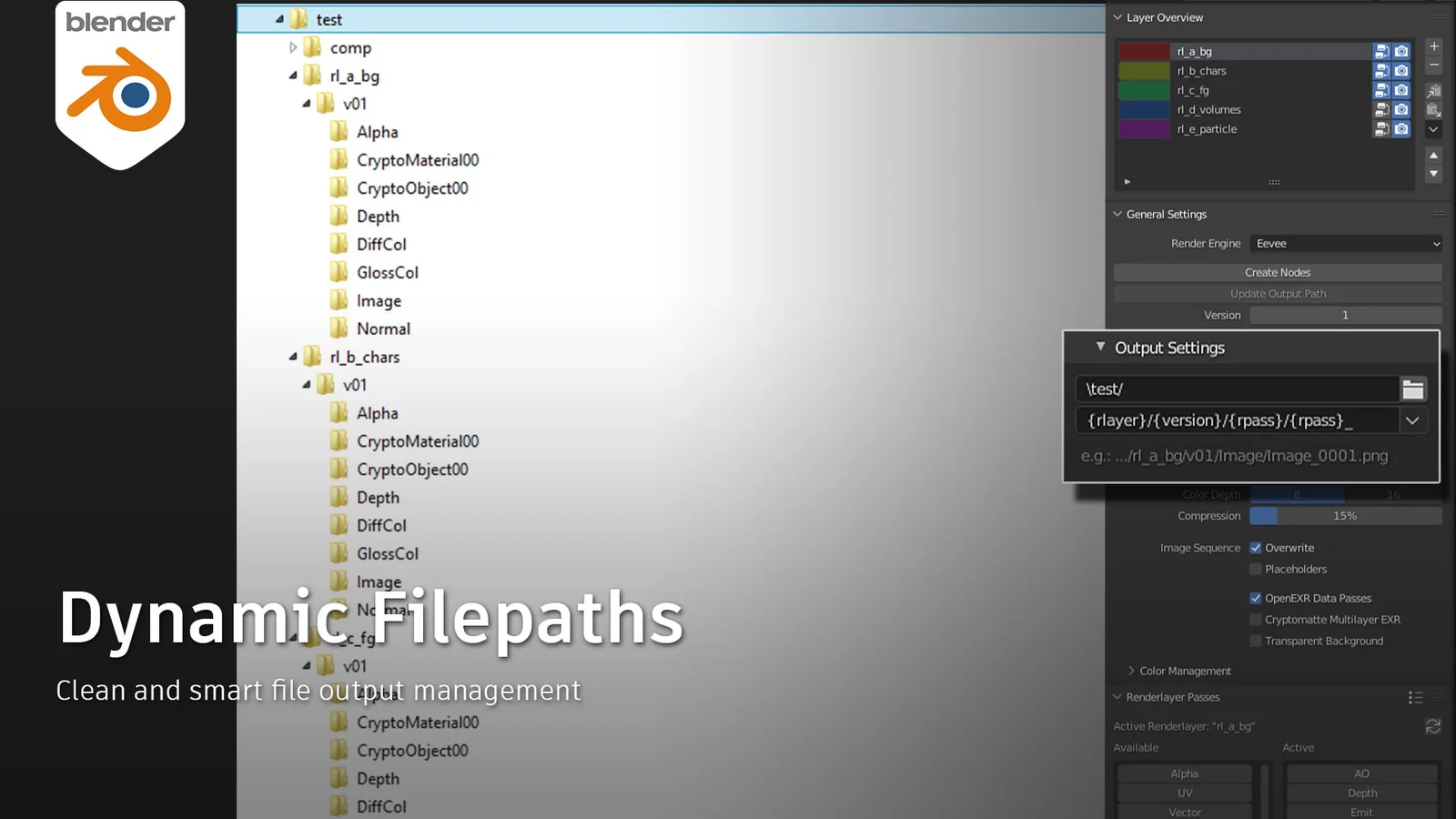Toggle the compositor node icon for rl_e_particle
Screen dimensions: 1456x819
[1381, 129]
